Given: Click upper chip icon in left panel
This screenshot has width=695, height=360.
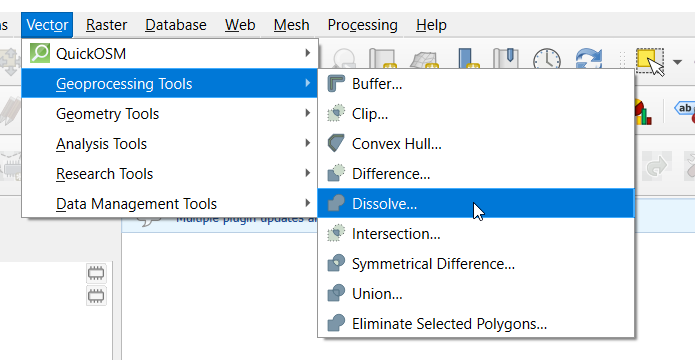Looking at the screenshot, I should [96, 273].
